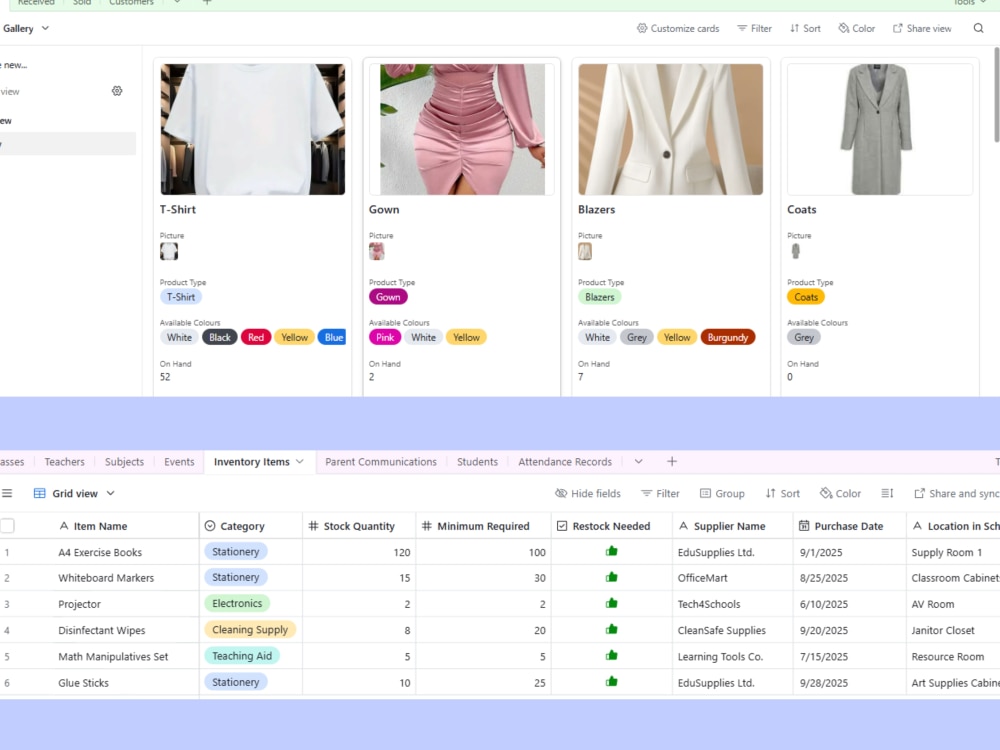Open the Customize cards option
Image resolution: width=1000 pixels, height=750 pixels.
(678, 28)
